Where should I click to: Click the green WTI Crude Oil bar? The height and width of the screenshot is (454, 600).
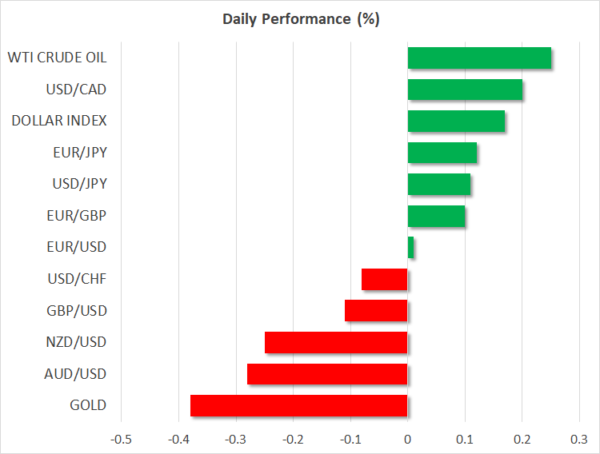(x=479, y=58)
